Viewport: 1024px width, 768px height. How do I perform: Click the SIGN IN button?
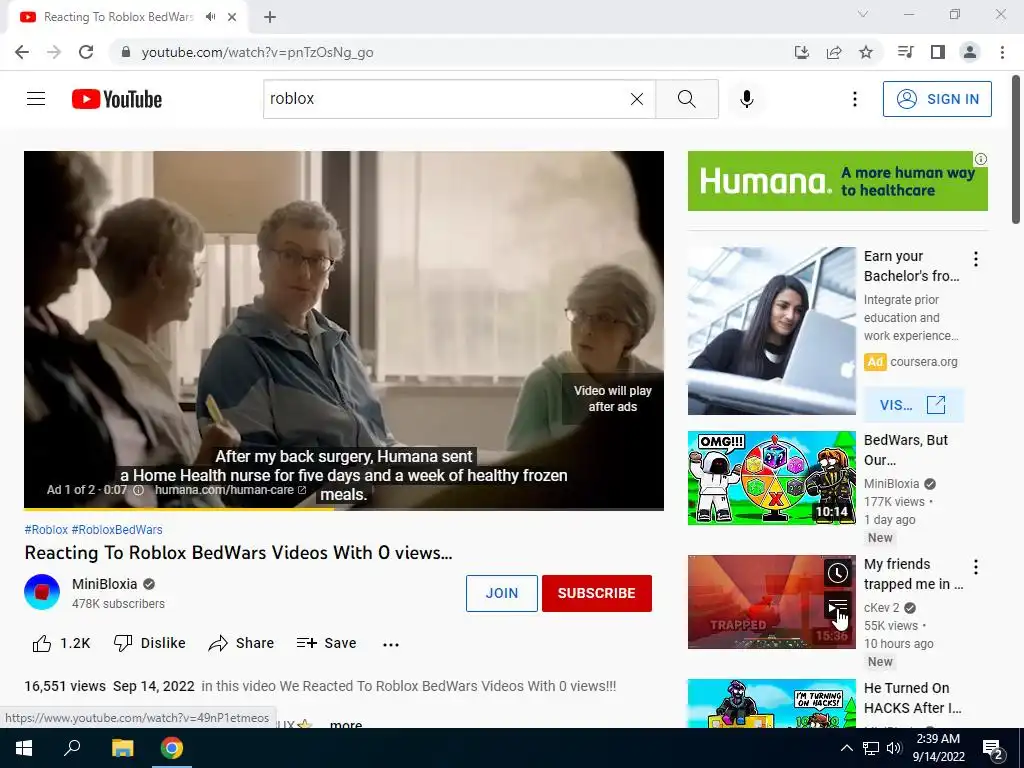[937, 99]
